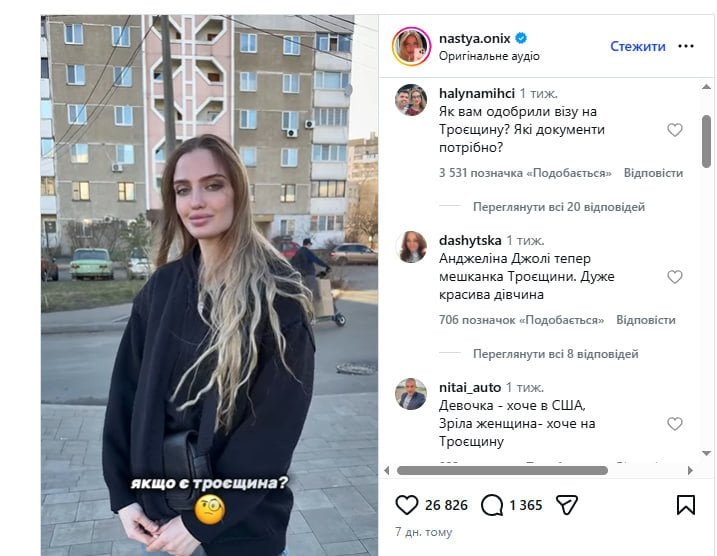The image size is (717, 556).
Task: Like dashytska's comment with heart
Action: point(674,277)
